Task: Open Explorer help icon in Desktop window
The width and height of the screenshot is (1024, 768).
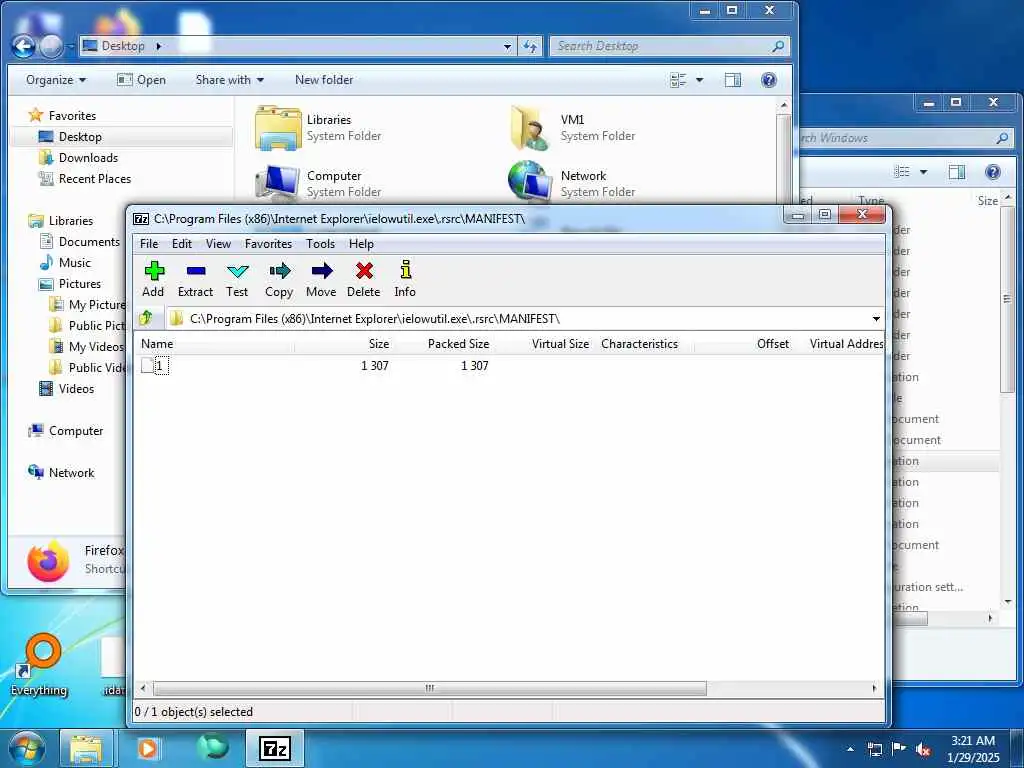Action: pyautogui.click(x=769, y=80)
